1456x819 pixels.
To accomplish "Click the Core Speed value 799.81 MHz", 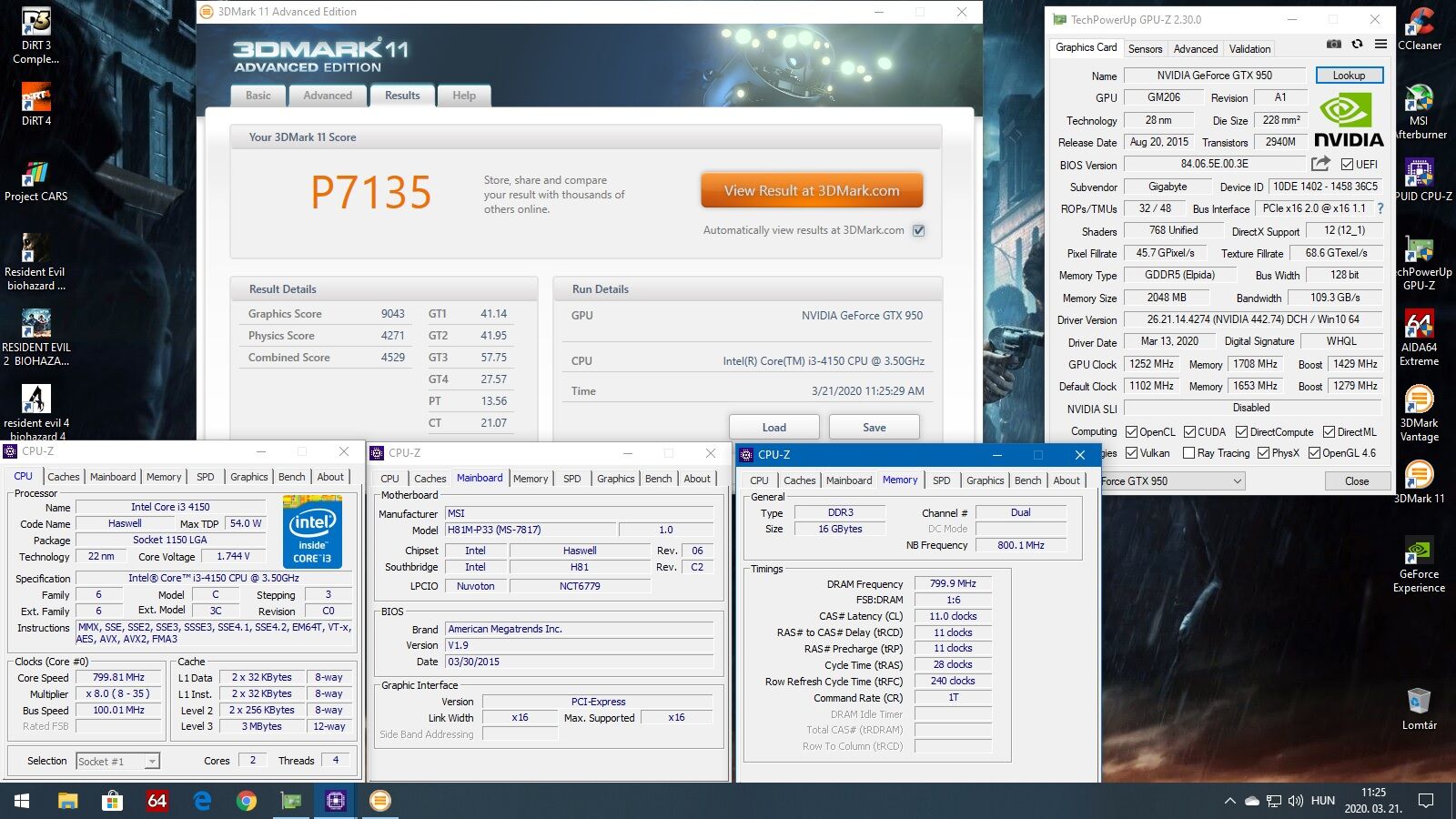I will [118, 678].
